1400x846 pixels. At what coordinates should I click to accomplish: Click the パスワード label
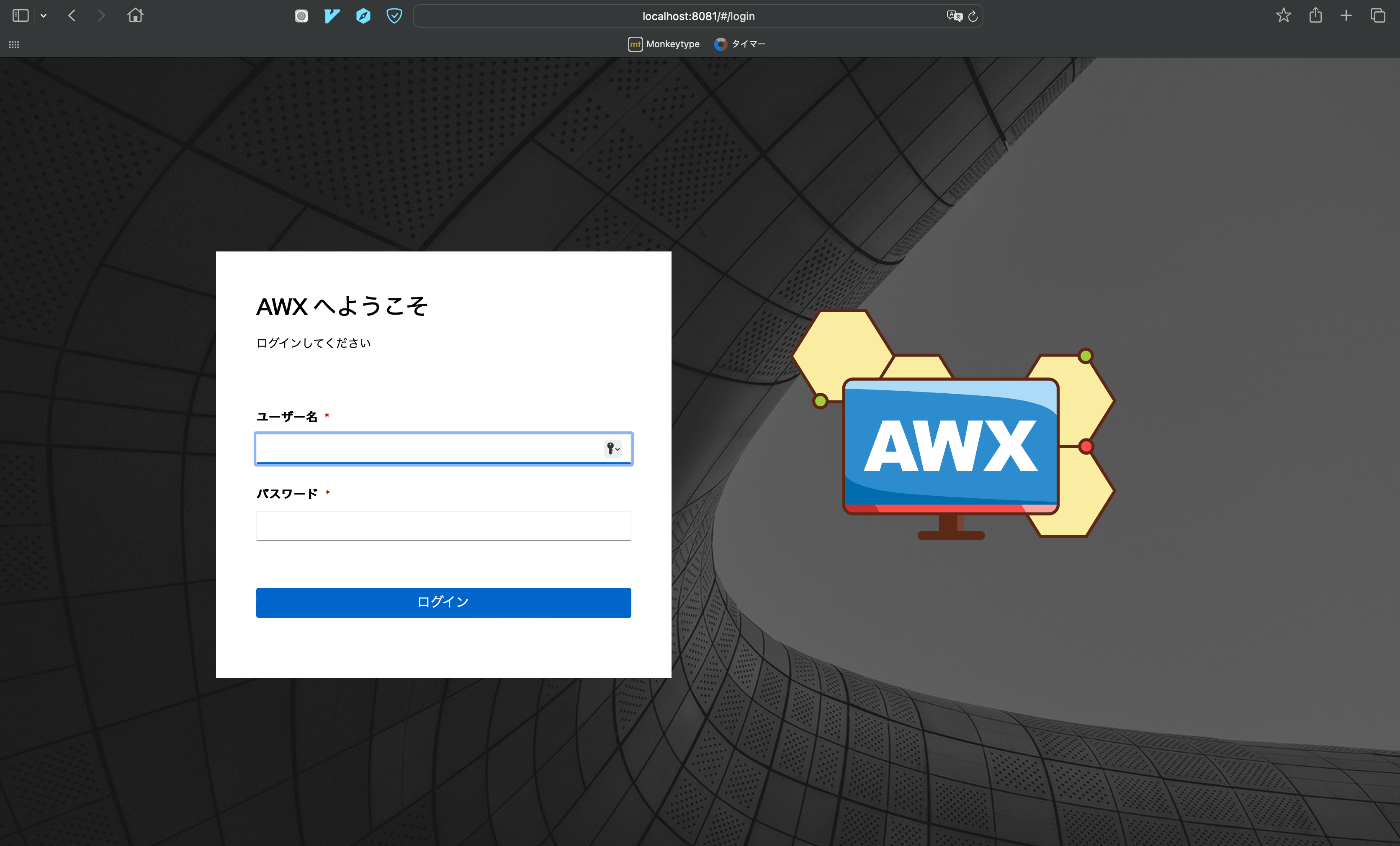287,494
